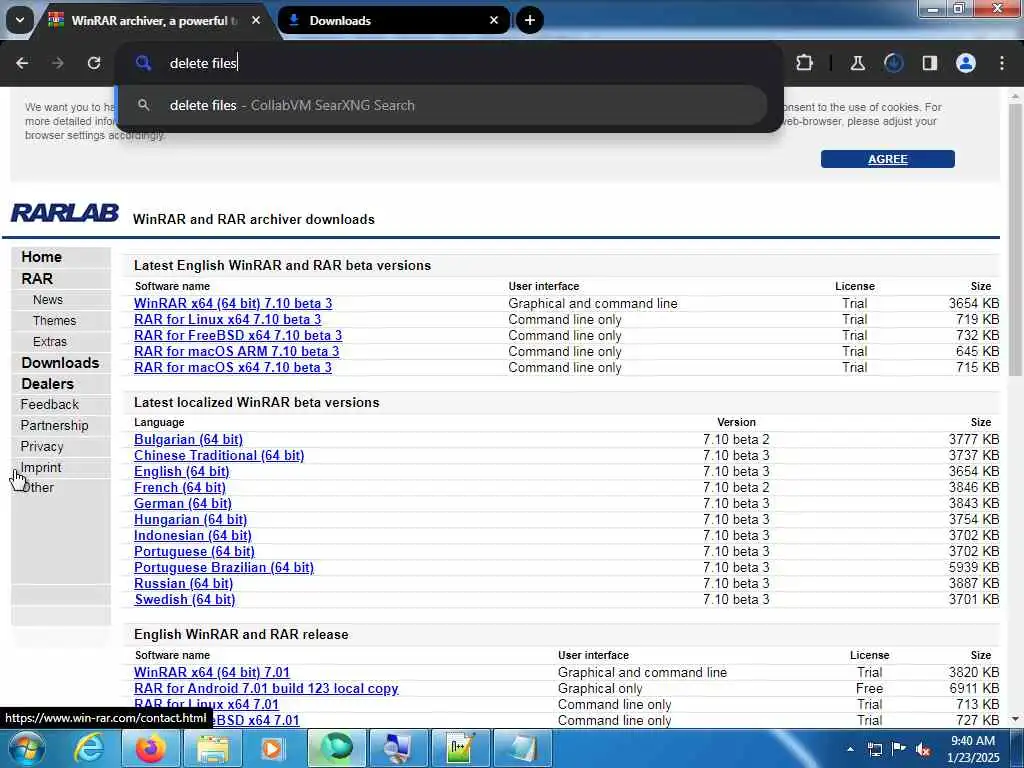This screenshot has width=1024, height=768.
Task: Open News in the sidebar
Action: point(48,300)
